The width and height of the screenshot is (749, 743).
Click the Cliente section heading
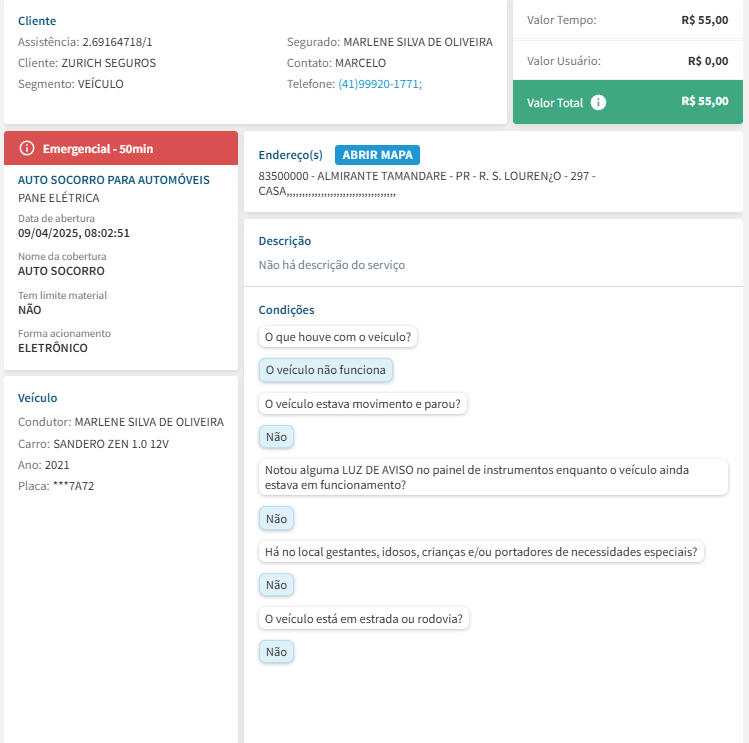pos(37,21)
